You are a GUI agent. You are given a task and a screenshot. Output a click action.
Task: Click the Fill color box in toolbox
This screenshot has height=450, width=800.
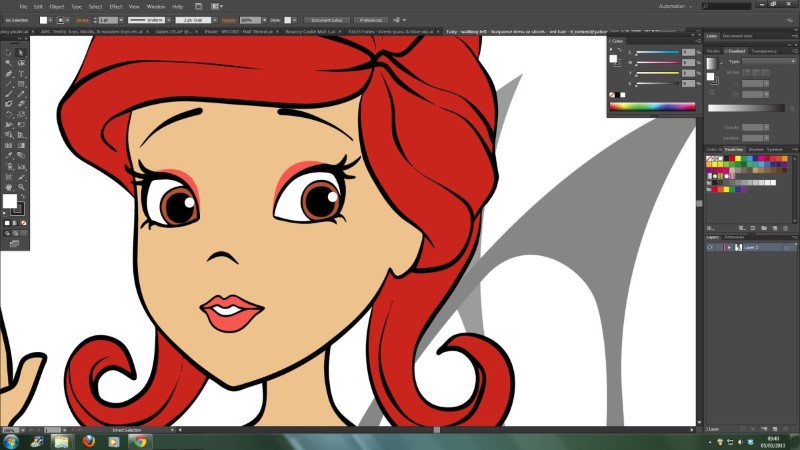pos(10,201)
